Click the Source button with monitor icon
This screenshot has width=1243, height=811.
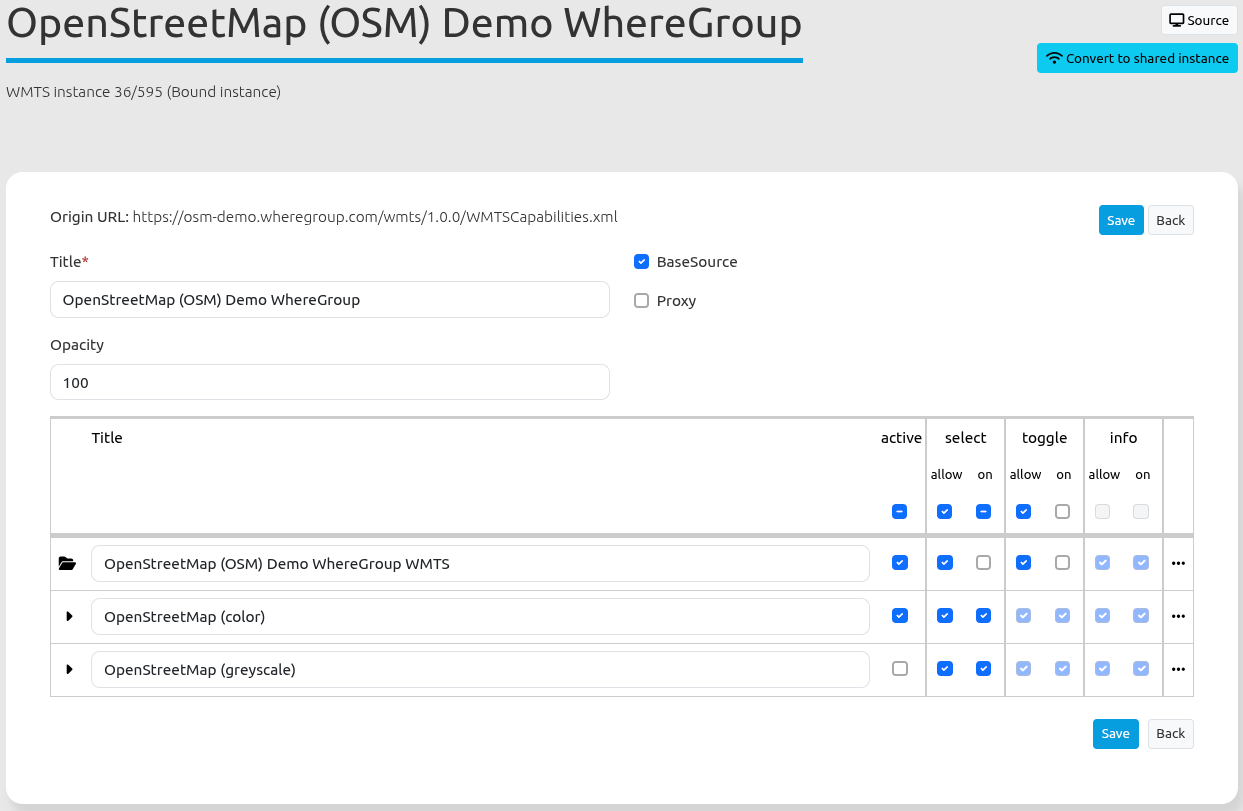(1198, 20)
